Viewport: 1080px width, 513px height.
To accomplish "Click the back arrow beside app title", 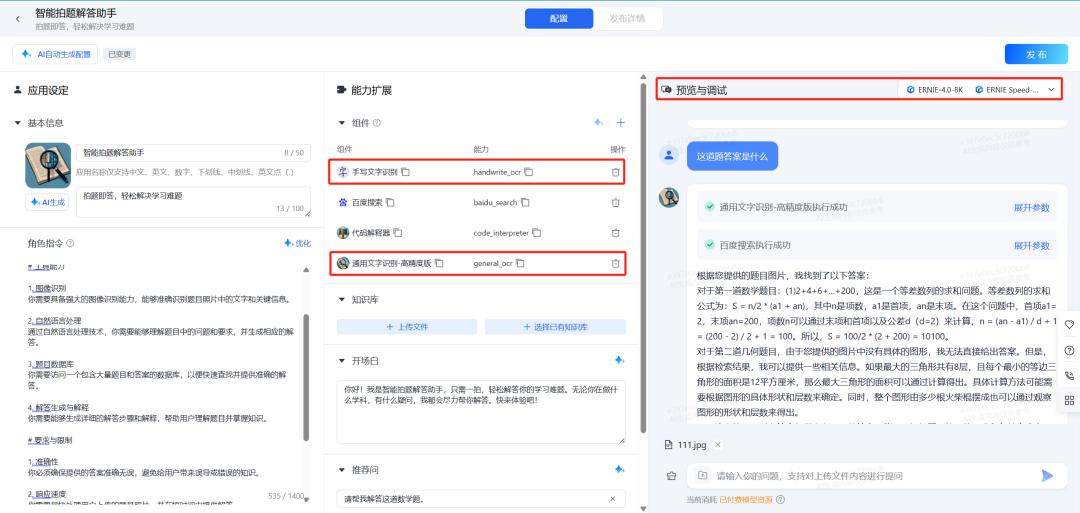I will pos(18,19).
